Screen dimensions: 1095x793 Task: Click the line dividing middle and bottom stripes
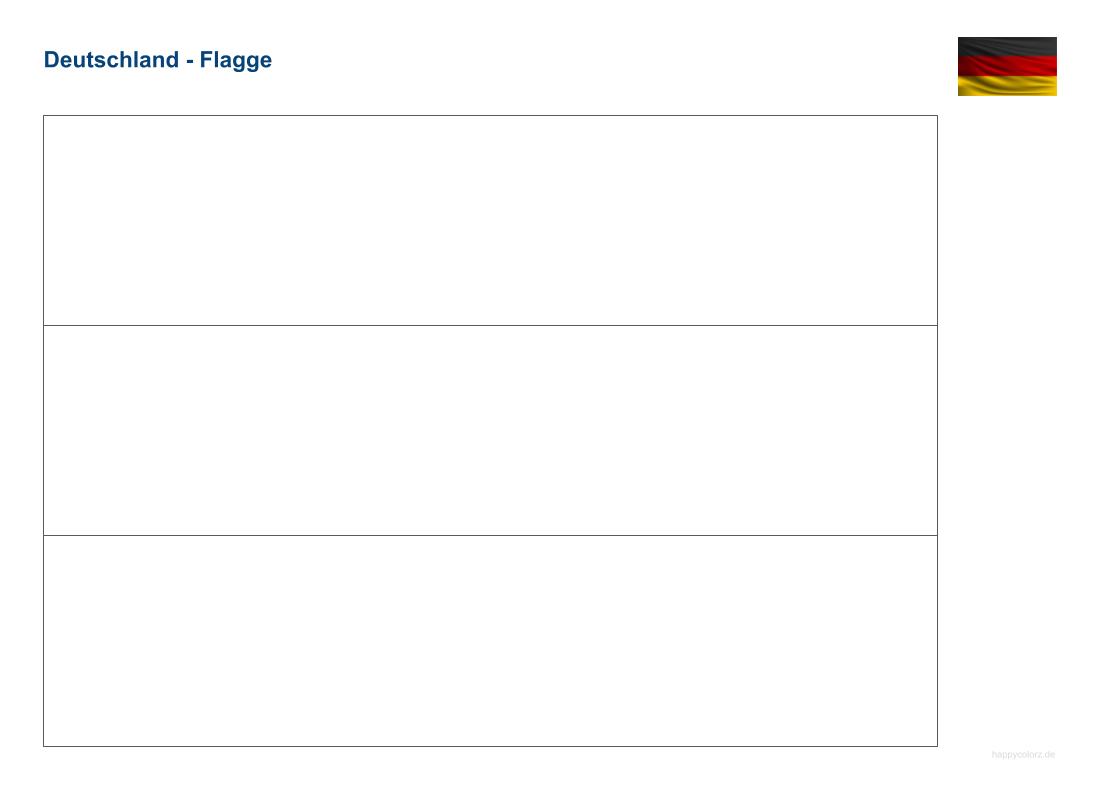point(490,535)
